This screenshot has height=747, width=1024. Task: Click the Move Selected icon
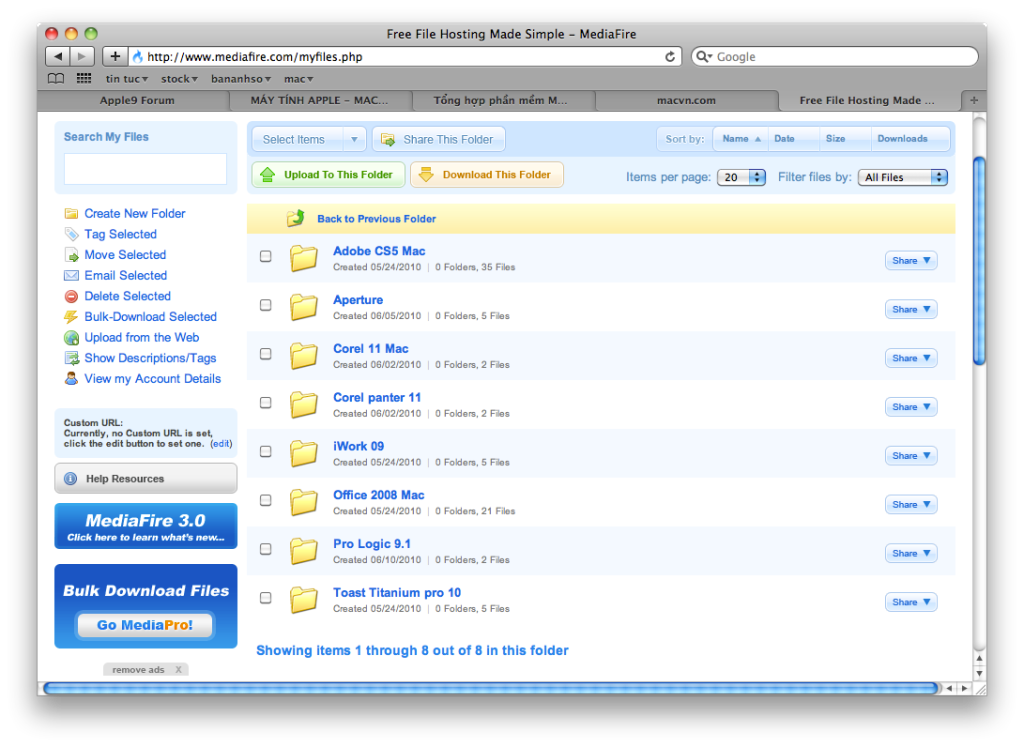[x=71, y=255]
